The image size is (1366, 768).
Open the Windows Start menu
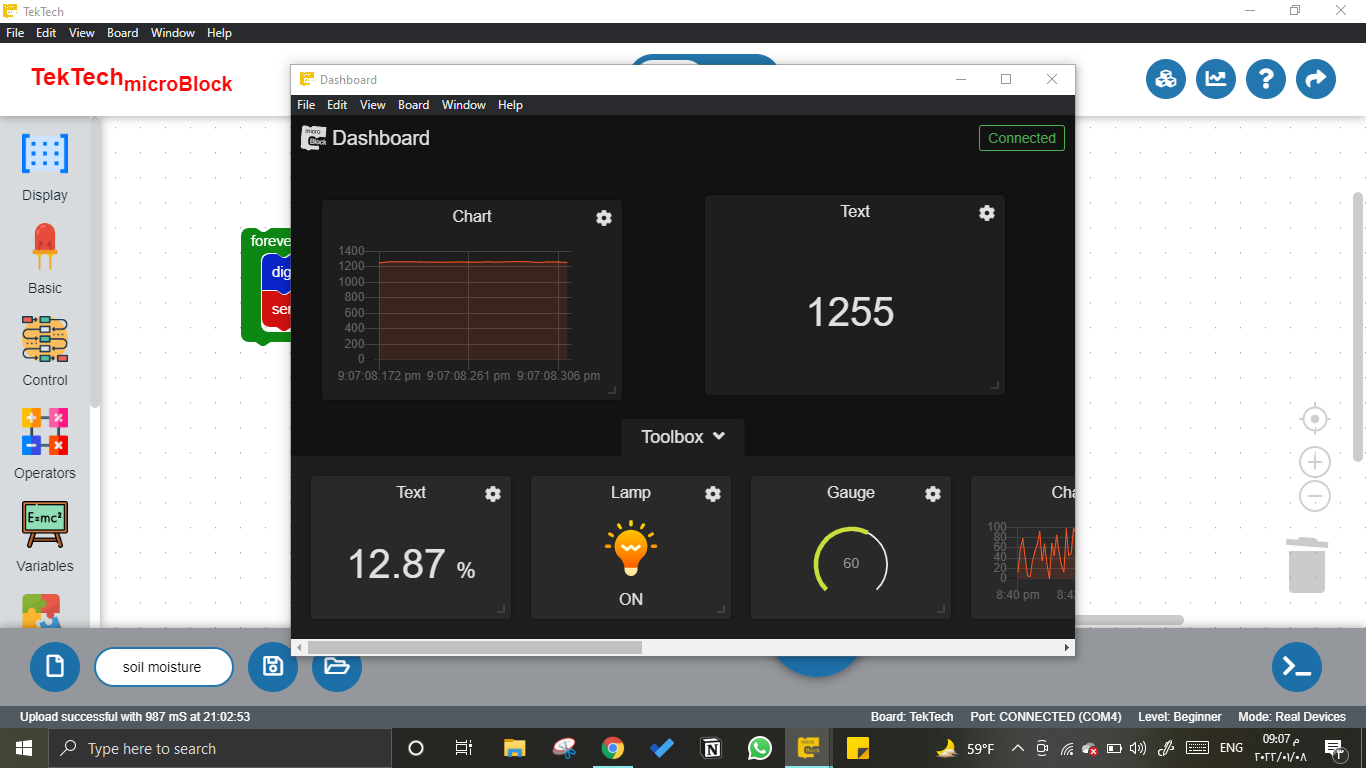[x=23, y=748]
